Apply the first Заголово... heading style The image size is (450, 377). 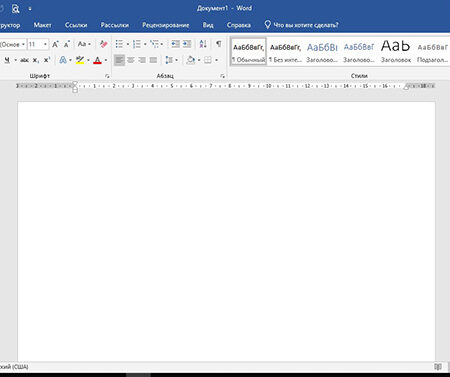point(322,52)
